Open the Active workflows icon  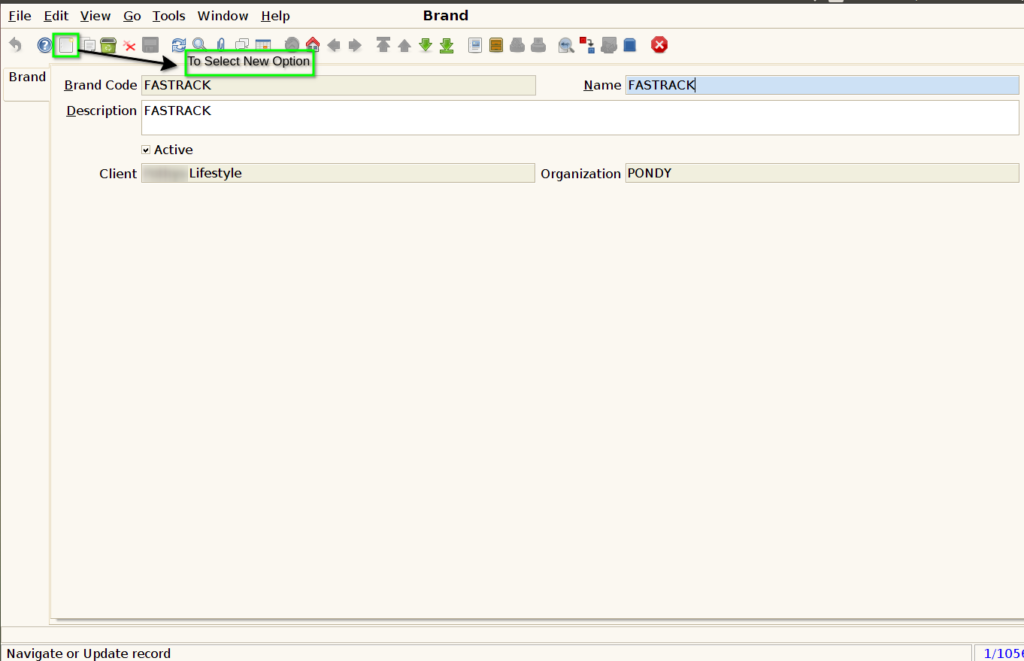(x=587, y=45)
